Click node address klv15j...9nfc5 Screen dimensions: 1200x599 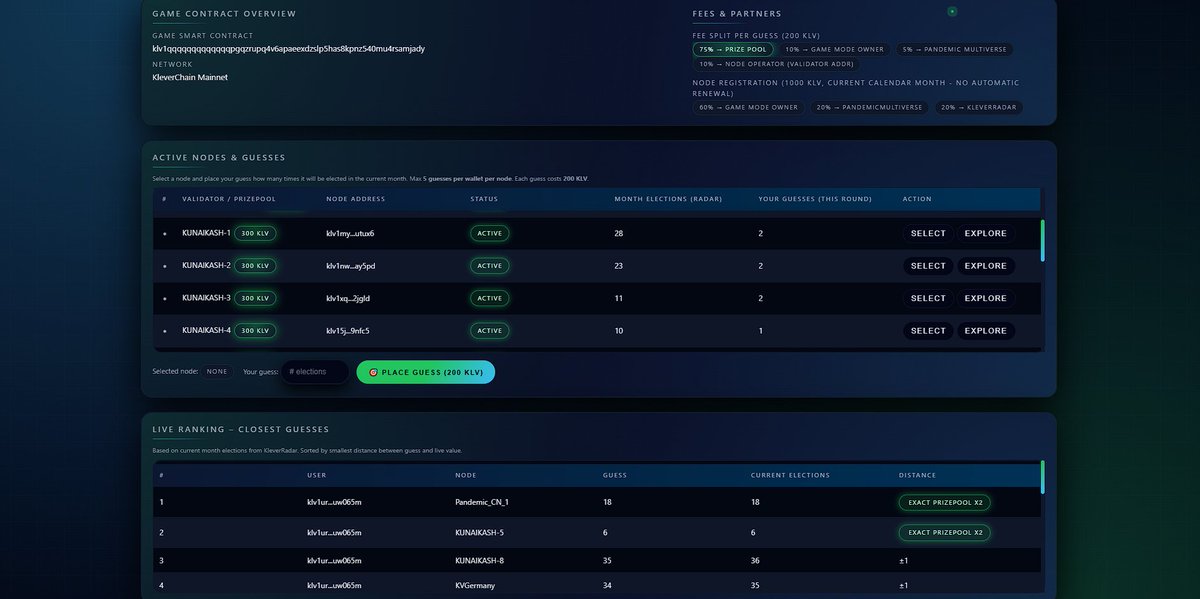[x=349, y=331]
